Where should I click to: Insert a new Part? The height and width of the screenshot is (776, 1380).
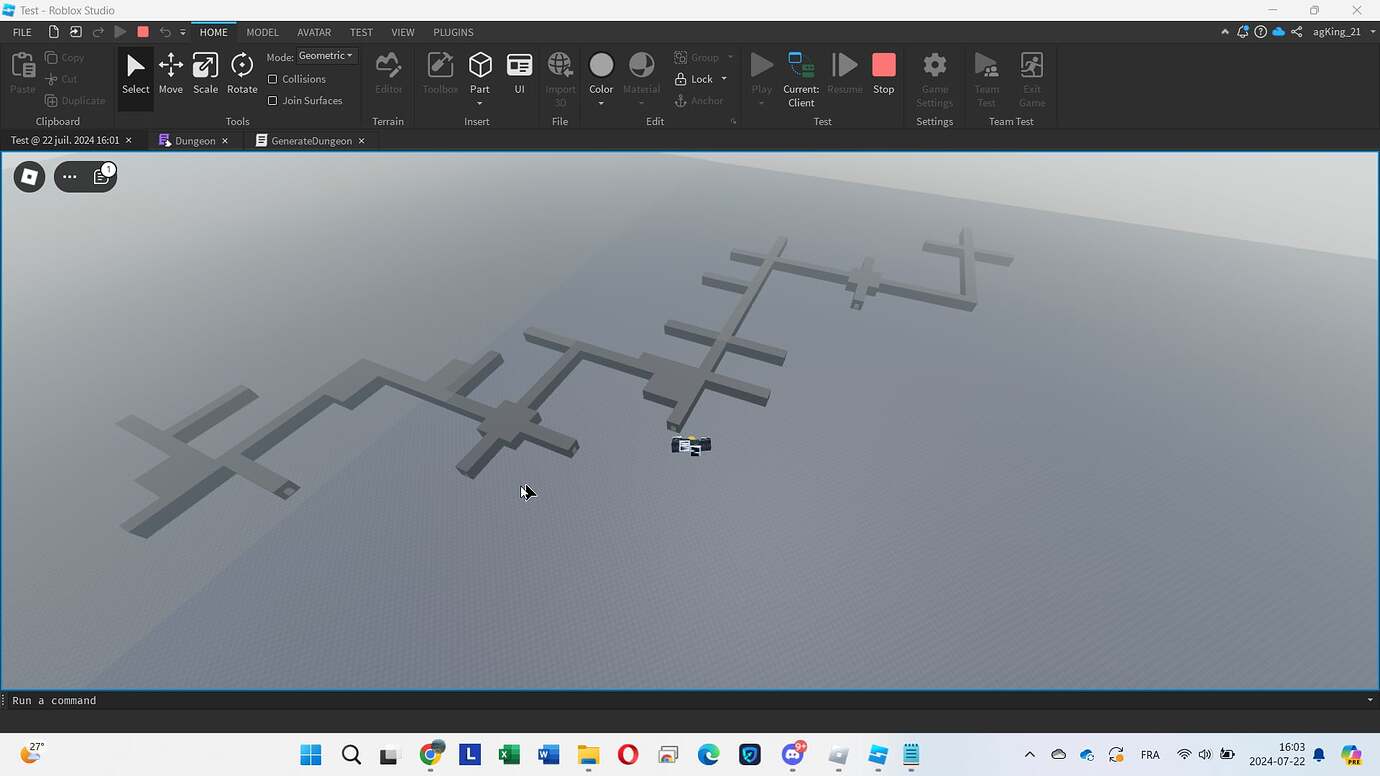pyautogui.click(x=480, y=68)
